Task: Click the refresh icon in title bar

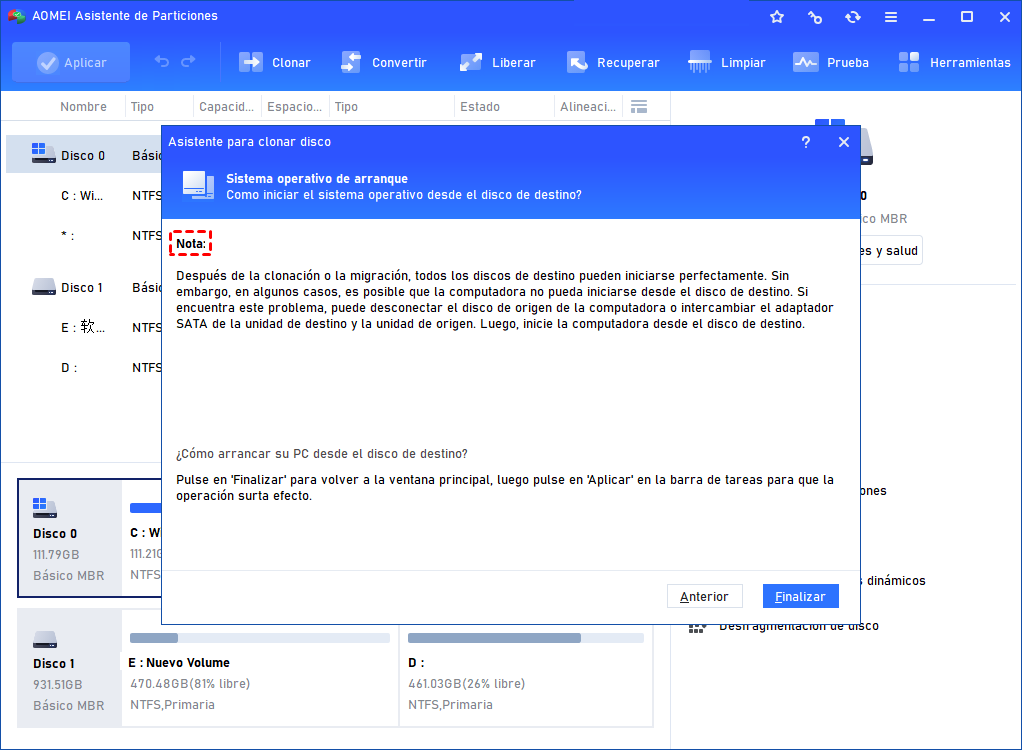Action: (853, 17)
